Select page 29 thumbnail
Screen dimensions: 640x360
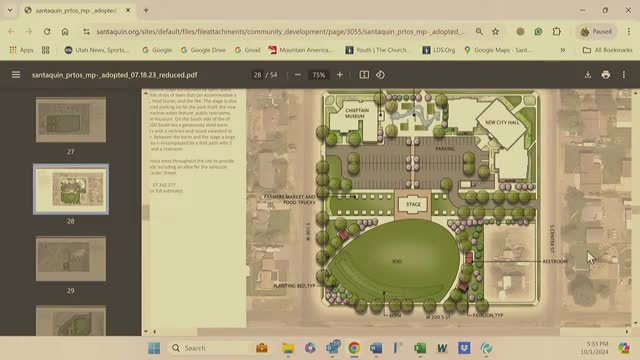(x=71, y=258)
